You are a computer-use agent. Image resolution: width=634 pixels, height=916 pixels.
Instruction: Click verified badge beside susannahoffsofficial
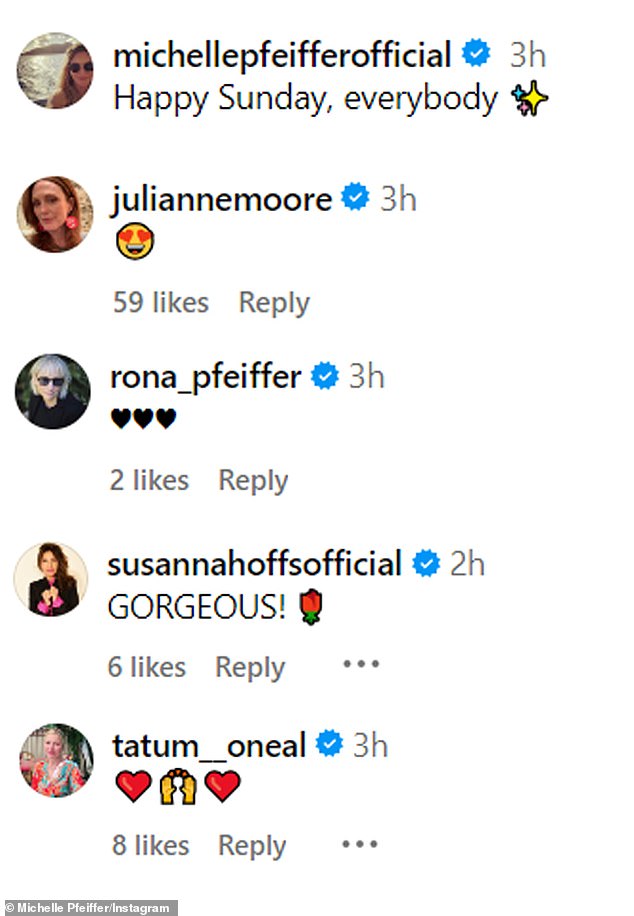pos(427,564)
